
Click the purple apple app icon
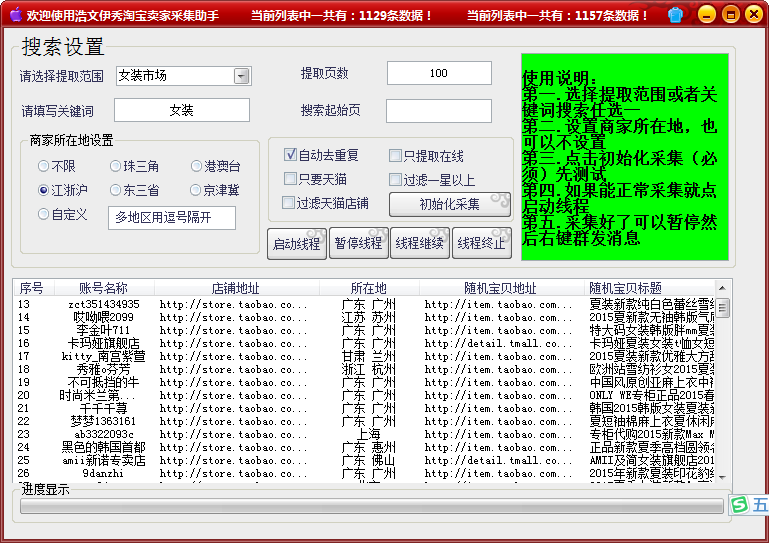16,14
